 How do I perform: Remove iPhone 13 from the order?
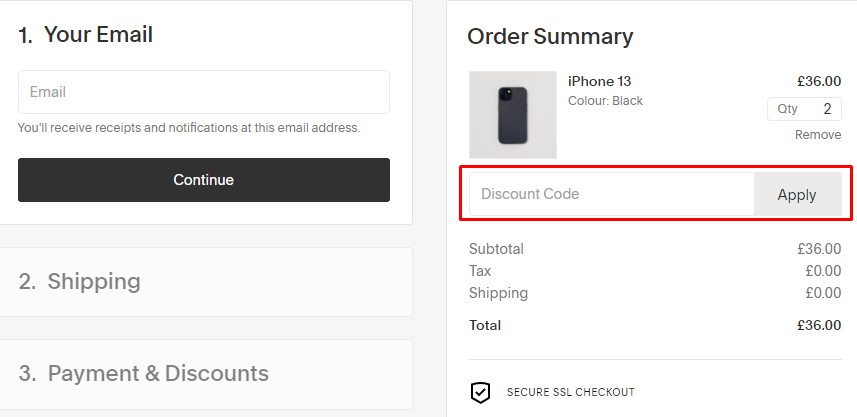(818, 135)
